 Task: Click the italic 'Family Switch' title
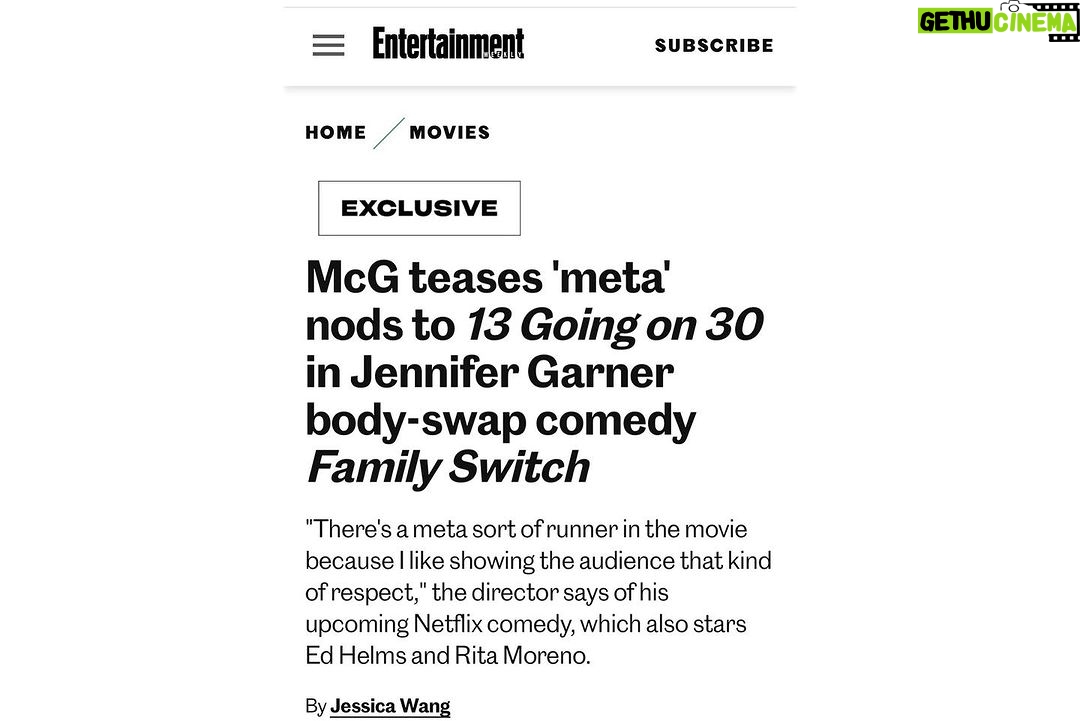[448, 467]
